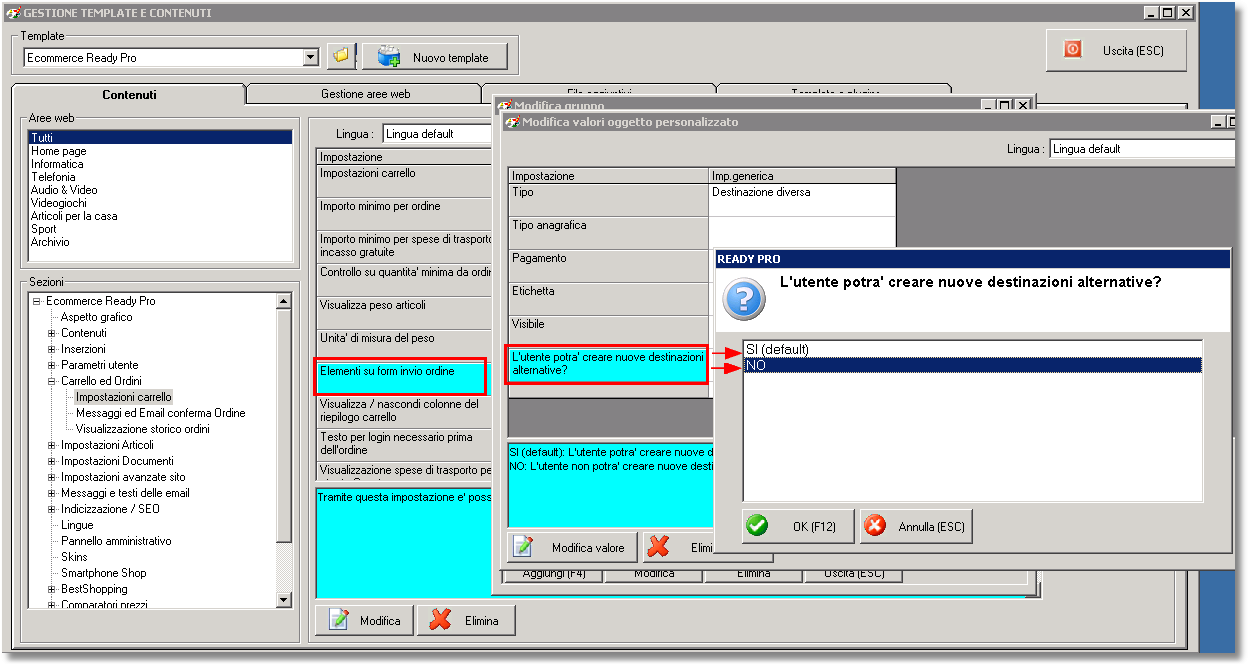Select the Pagamento row
This screenshot has width=1249, height=667.
tap(609, 265)
